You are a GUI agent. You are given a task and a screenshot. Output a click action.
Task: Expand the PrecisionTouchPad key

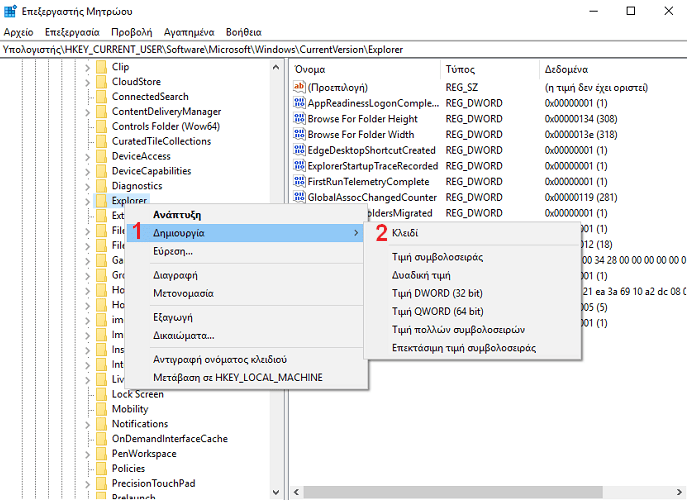(87, 484)
